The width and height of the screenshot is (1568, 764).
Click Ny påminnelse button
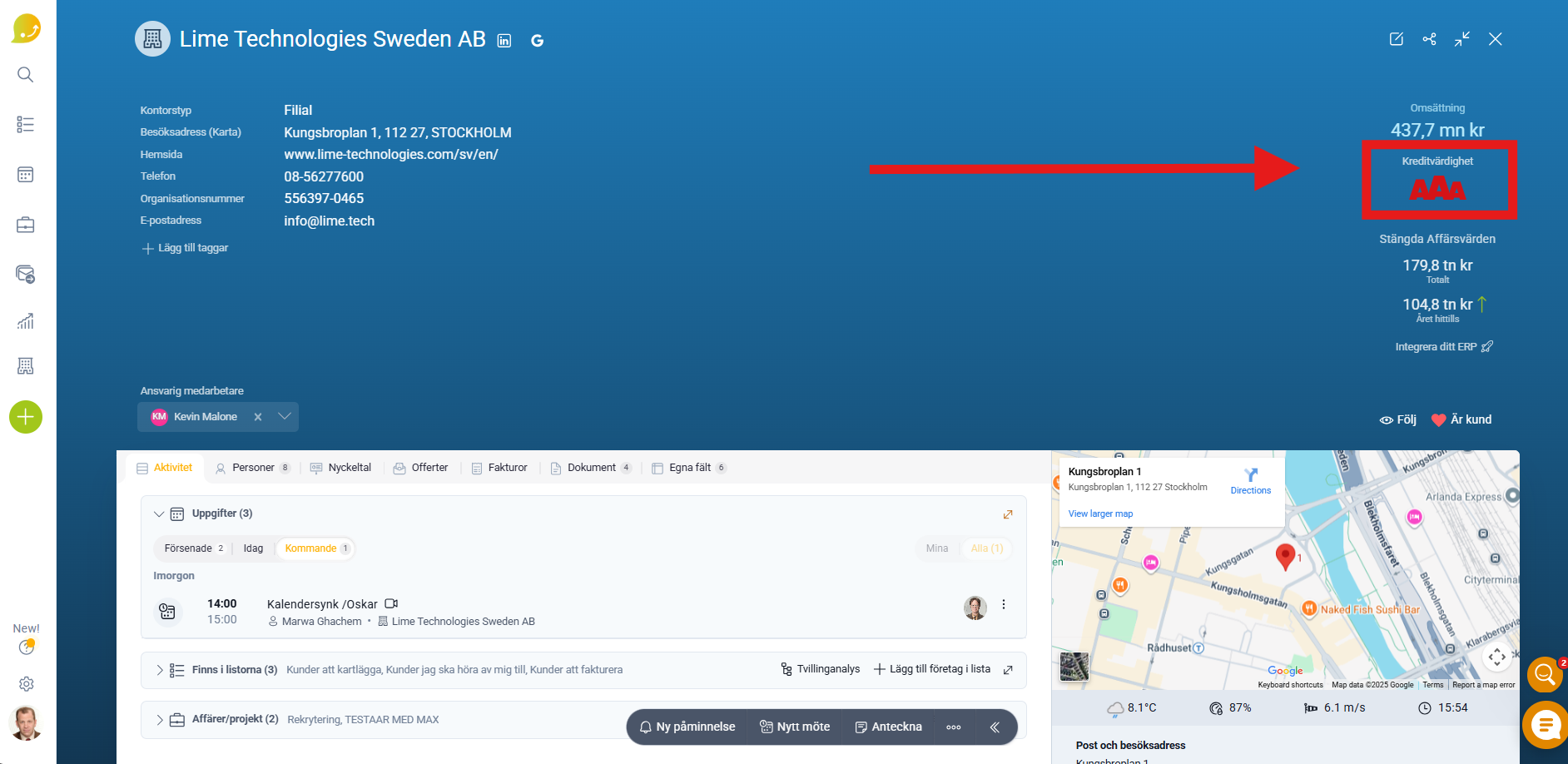[687, 727]
